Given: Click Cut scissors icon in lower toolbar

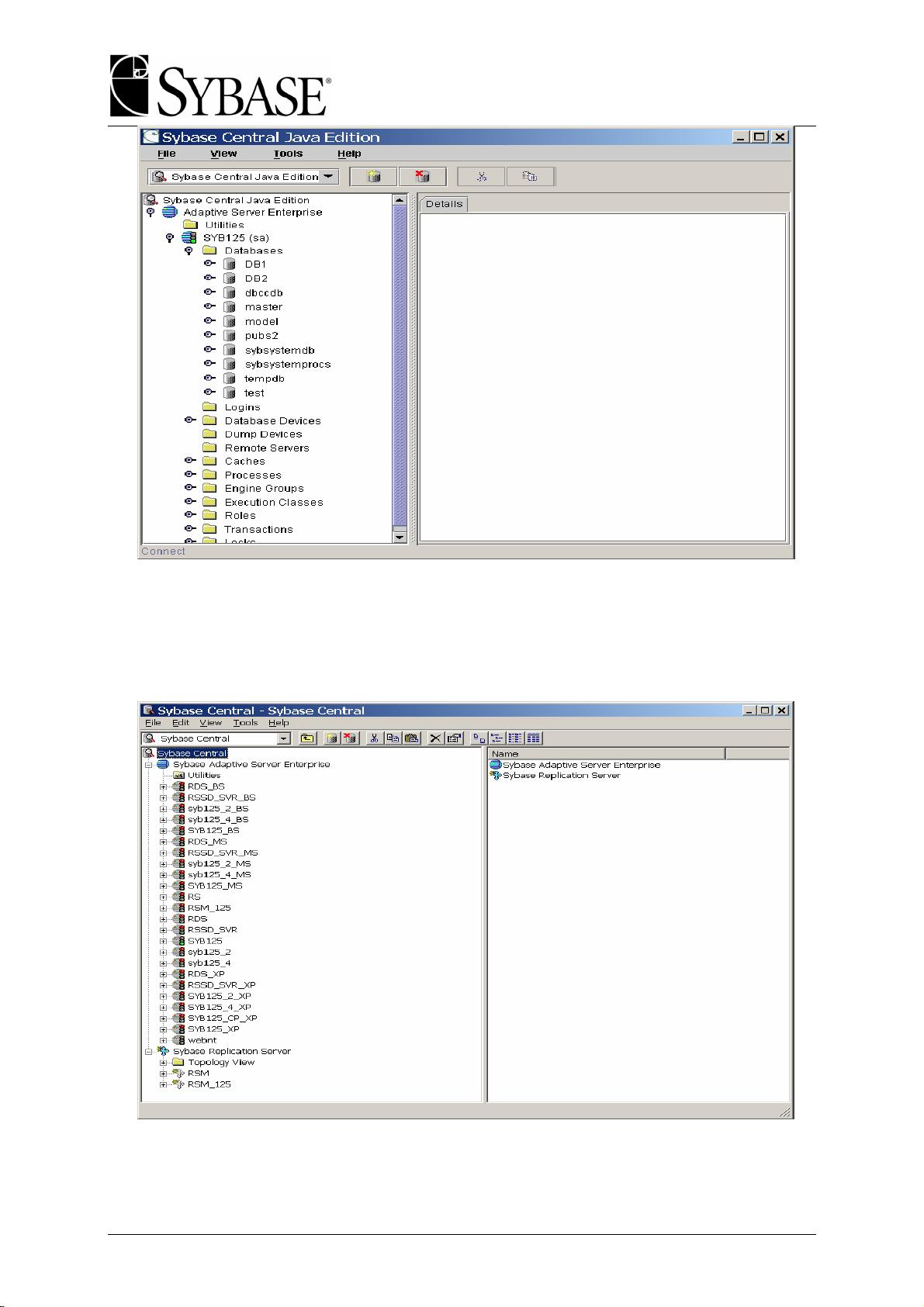Looking at the screenshot, I should (374, 738).
